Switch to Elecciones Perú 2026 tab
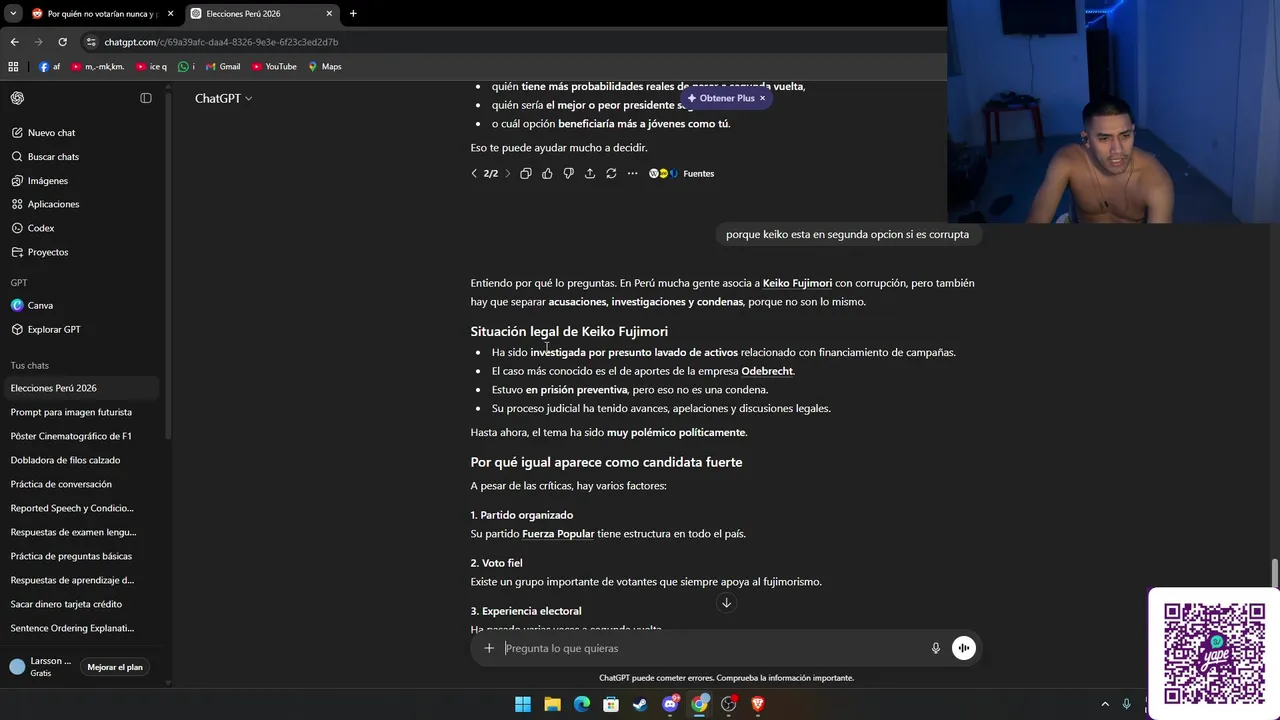Viewport: 1280px width, 720px height. tap(262, 14)
